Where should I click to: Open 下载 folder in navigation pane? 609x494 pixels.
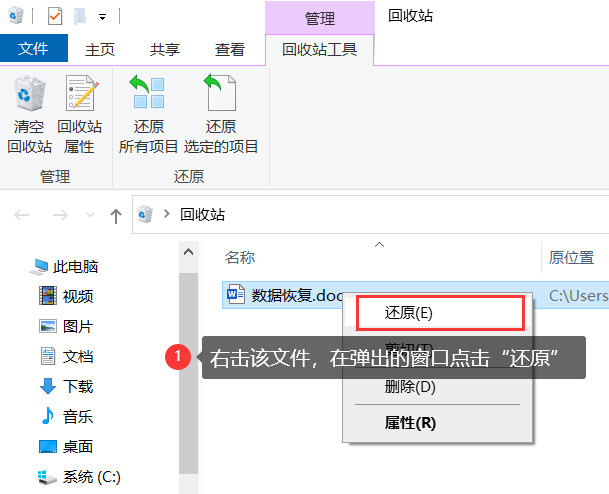66,386
